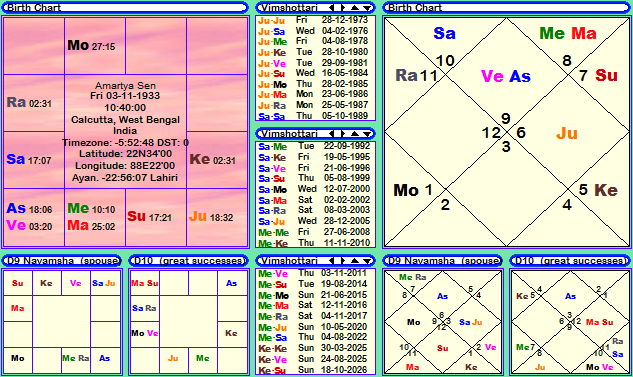Click down triangle in middle Vimshottari header
This screenshot has width=633, height=377.
pyautogui.click(x=367, y=134)
